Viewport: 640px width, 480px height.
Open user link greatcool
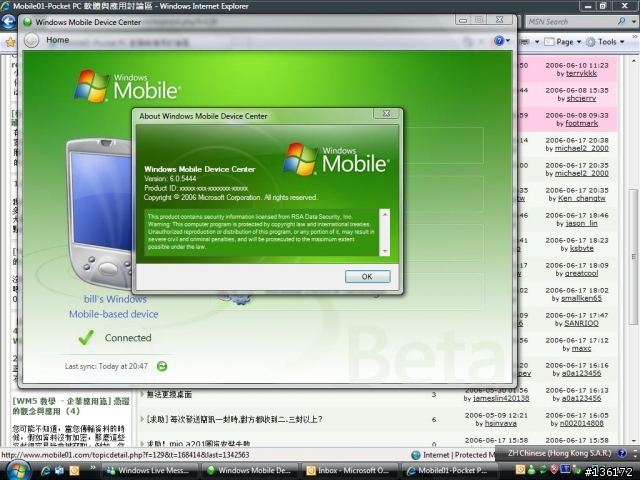click(x=581, y=273)
